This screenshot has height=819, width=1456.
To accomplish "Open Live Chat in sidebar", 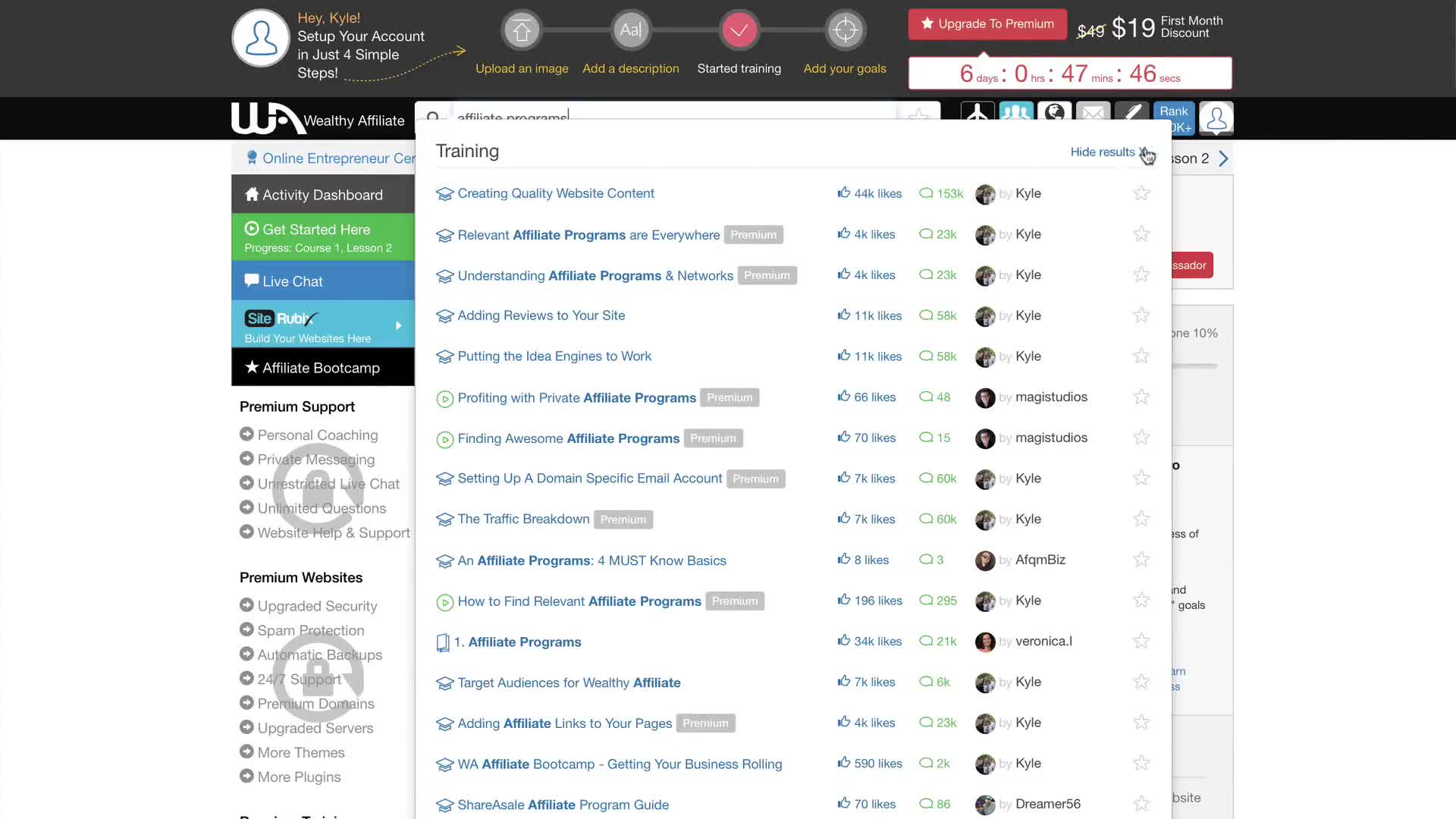I will click(x=323, y=281).
